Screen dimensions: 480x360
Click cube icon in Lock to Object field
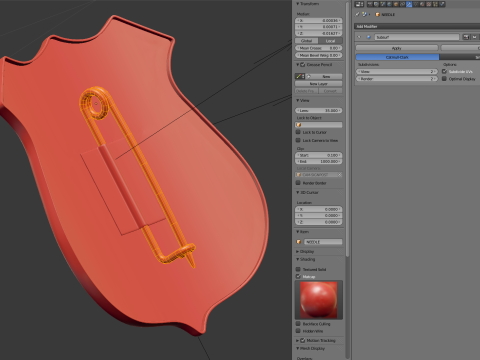point(299,125)
